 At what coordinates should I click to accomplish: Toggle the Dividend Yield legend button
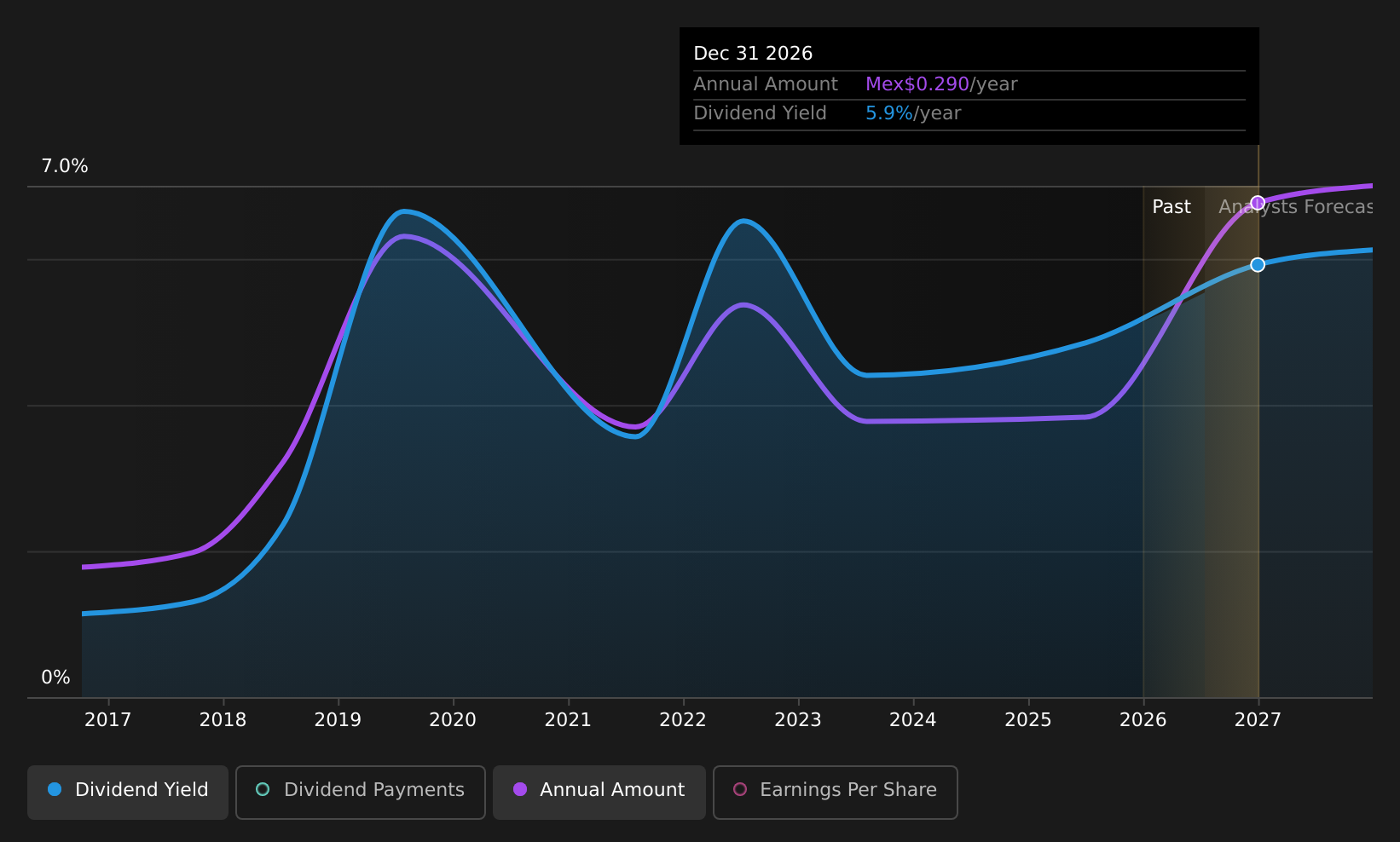click(128, 792)
